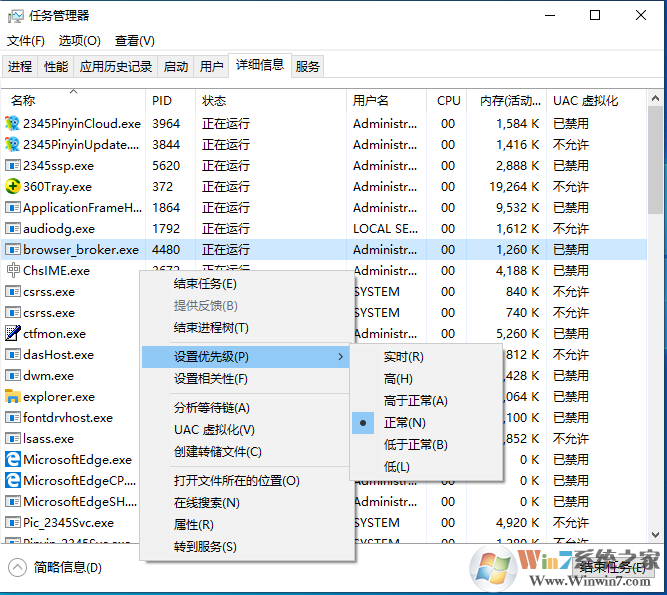Click the MicrosoftEdgeCP Edge icon

[13, 480]
